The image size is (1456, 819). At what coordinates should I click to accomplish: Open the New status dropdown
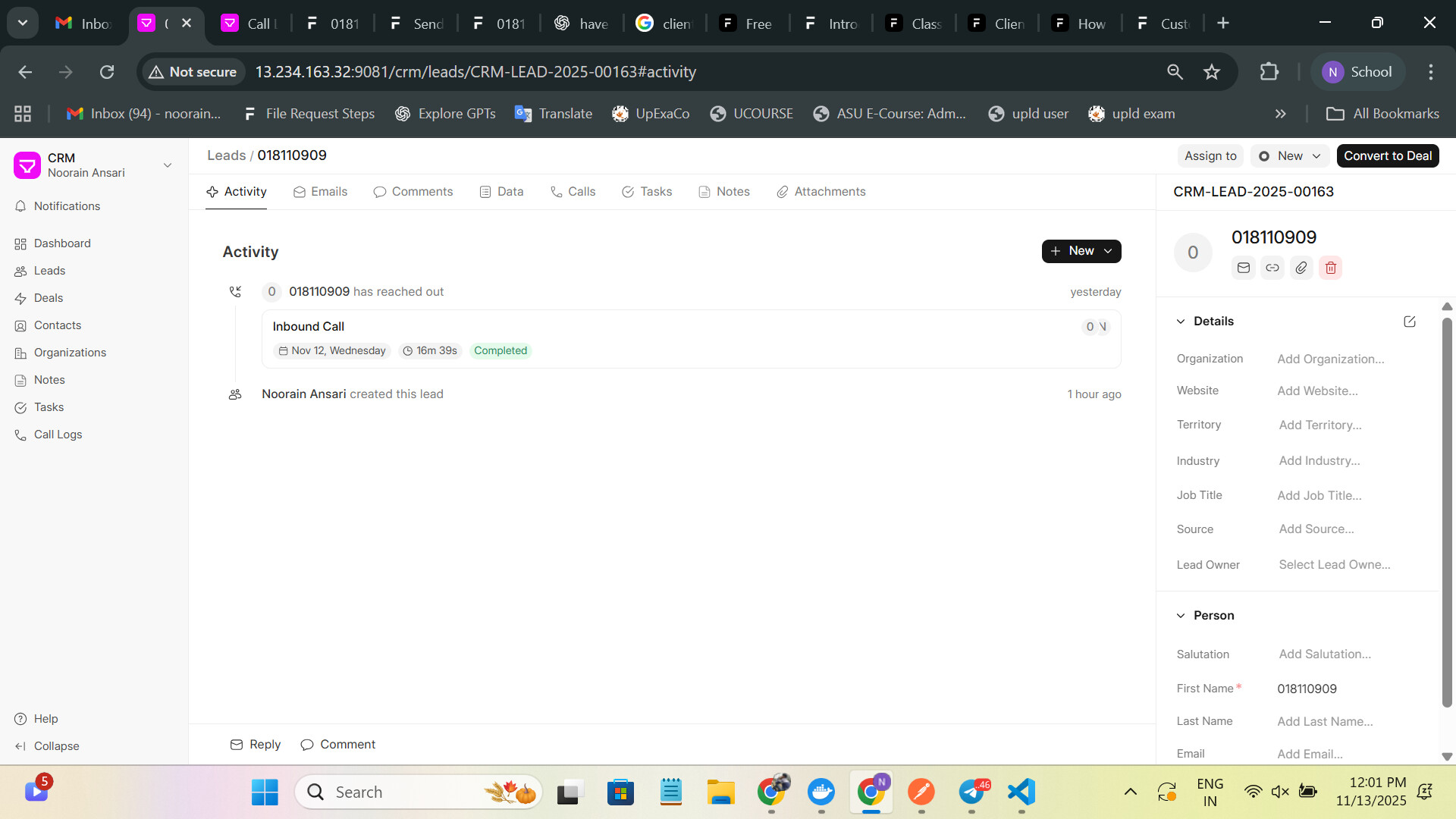1289,156
